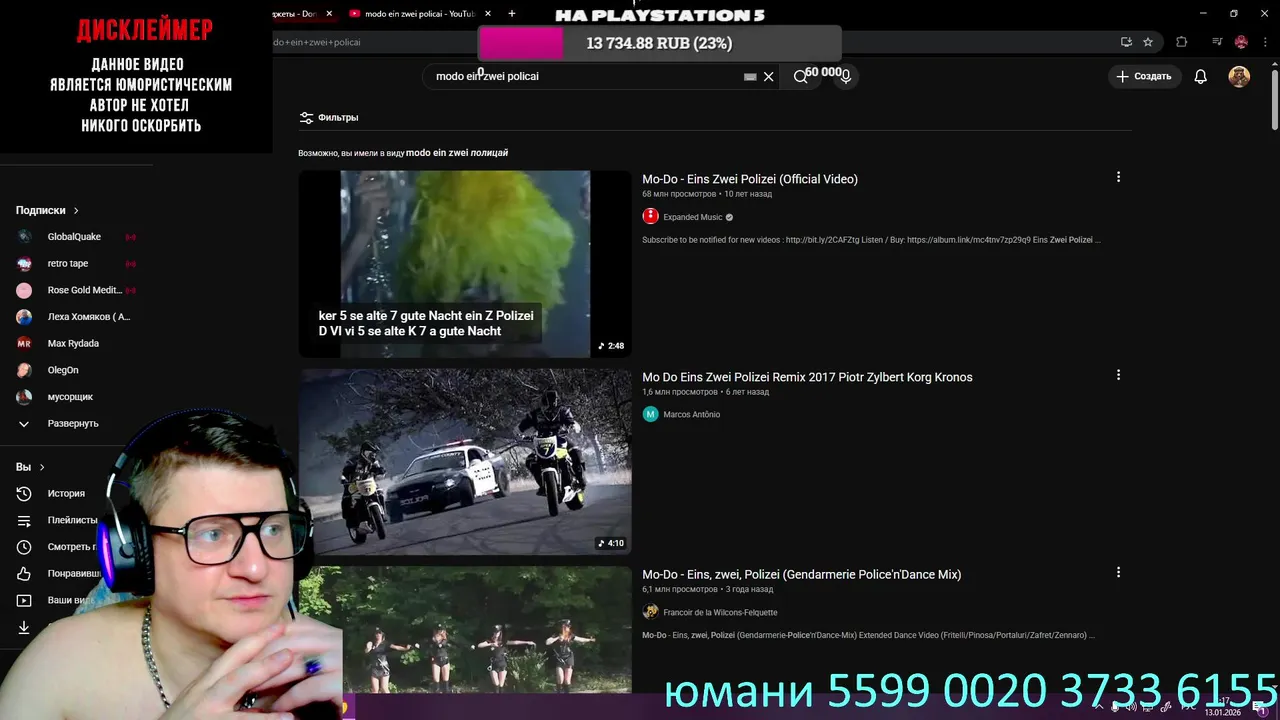Click the Создать button
Screen dimensions: 1280x720
pos(1144,76)
